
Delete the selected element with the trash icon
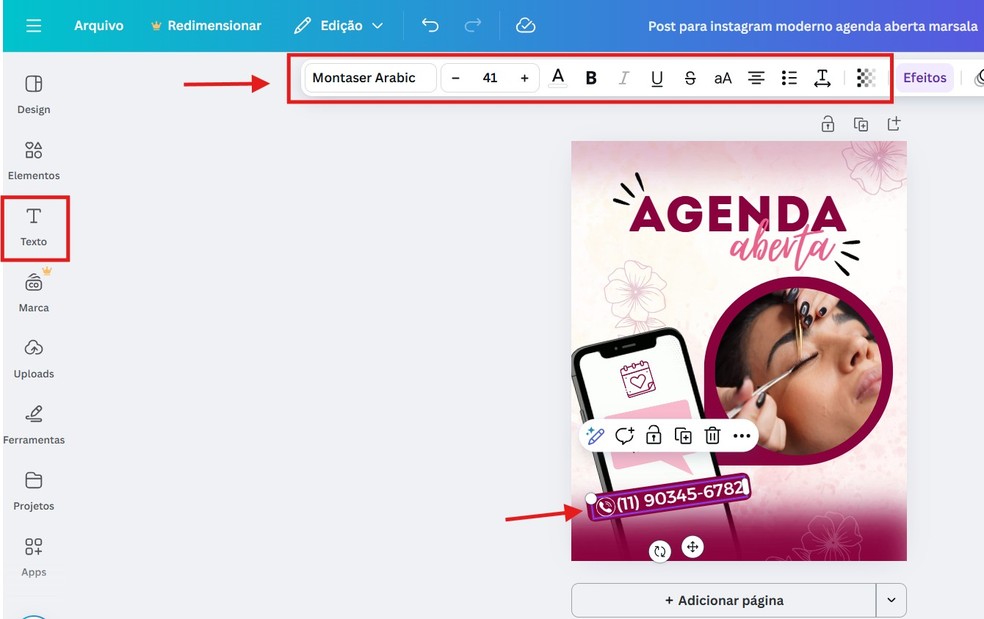pos(713,435)
